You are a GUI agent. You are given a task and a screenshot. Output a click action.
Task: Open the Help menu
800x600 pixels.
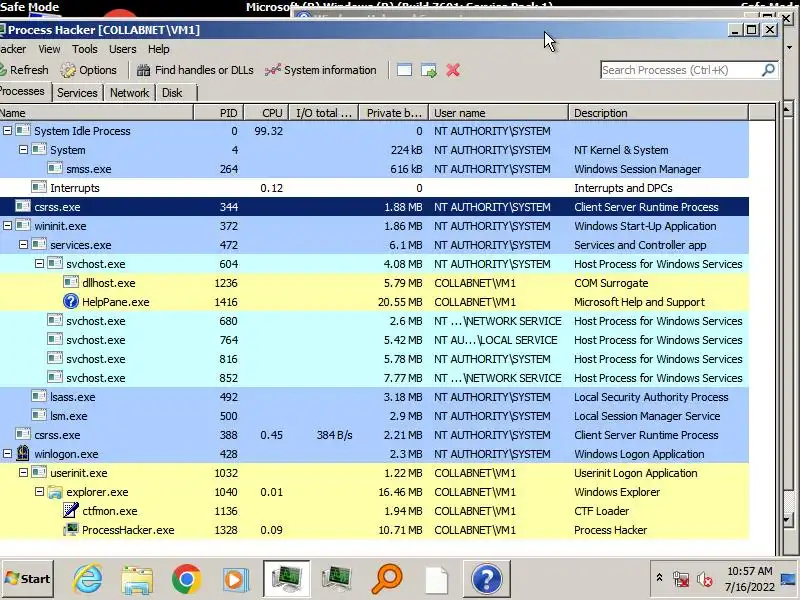click(x=159, y=49)
